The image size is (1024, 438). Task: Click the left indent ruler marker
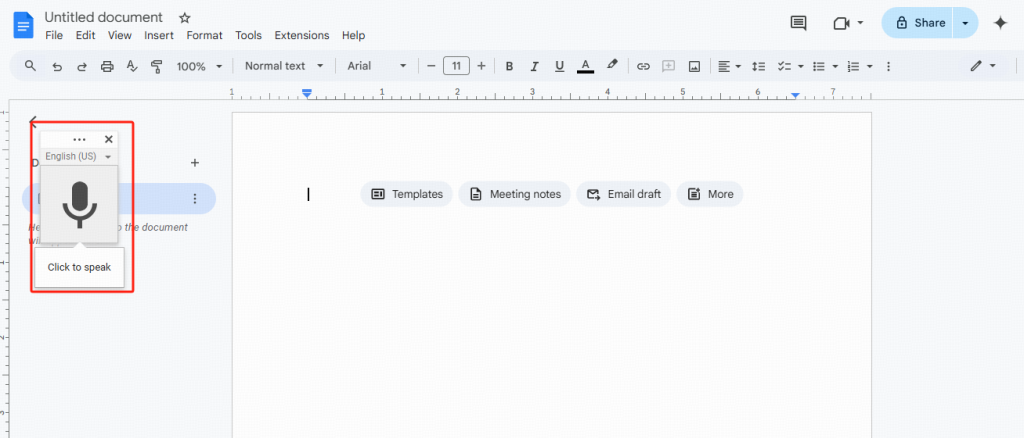click(x=306, y=95)
